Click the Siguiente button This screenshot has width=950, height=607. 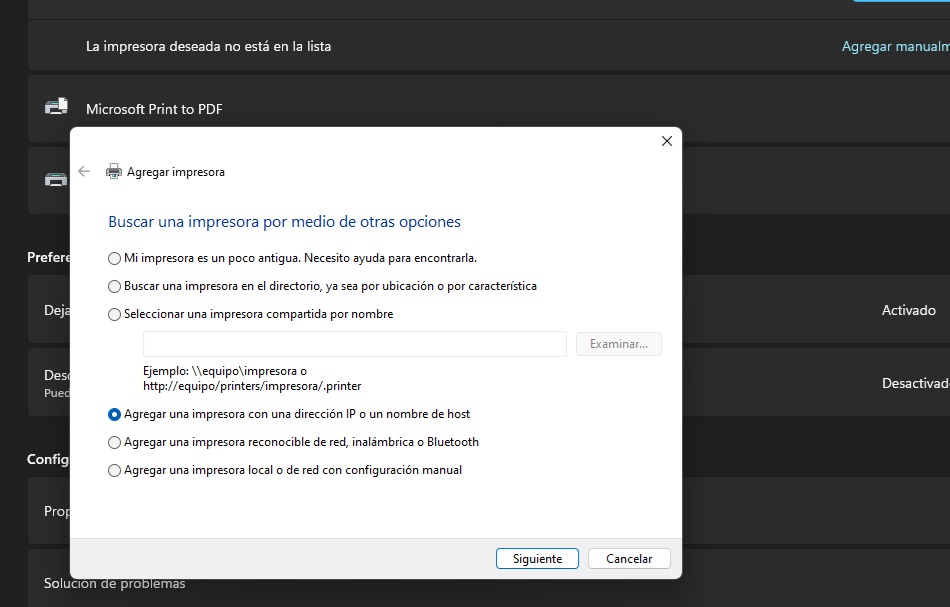pos(537,559)
